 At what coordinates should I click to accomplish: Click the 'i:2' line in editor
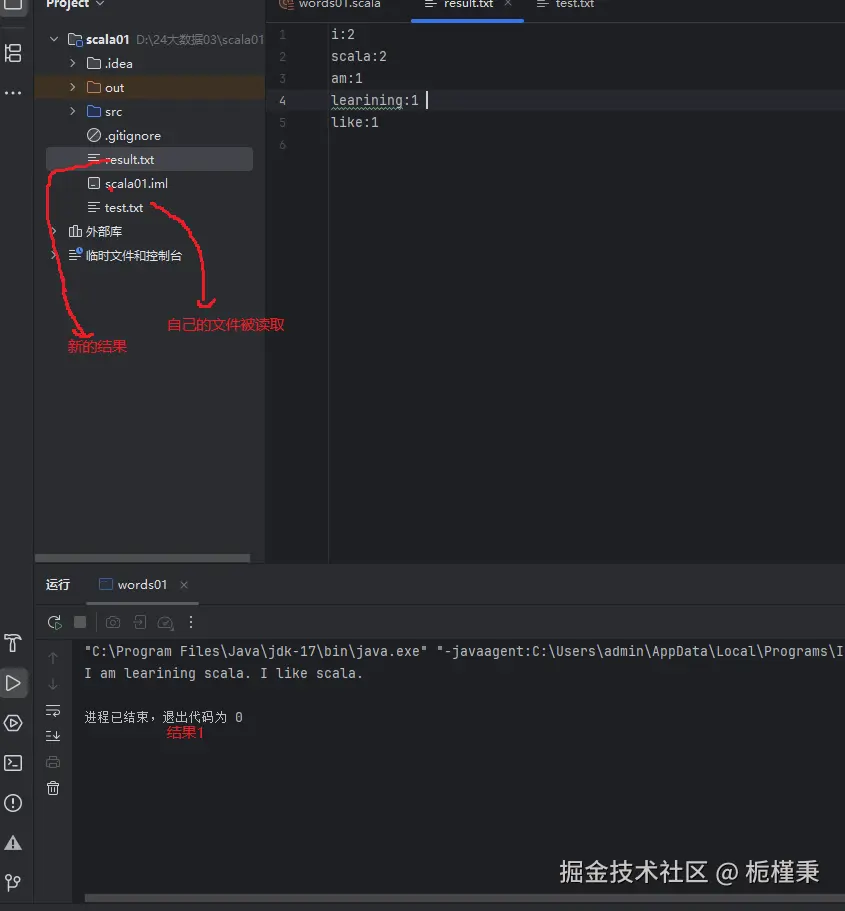[x=342, y=34]
